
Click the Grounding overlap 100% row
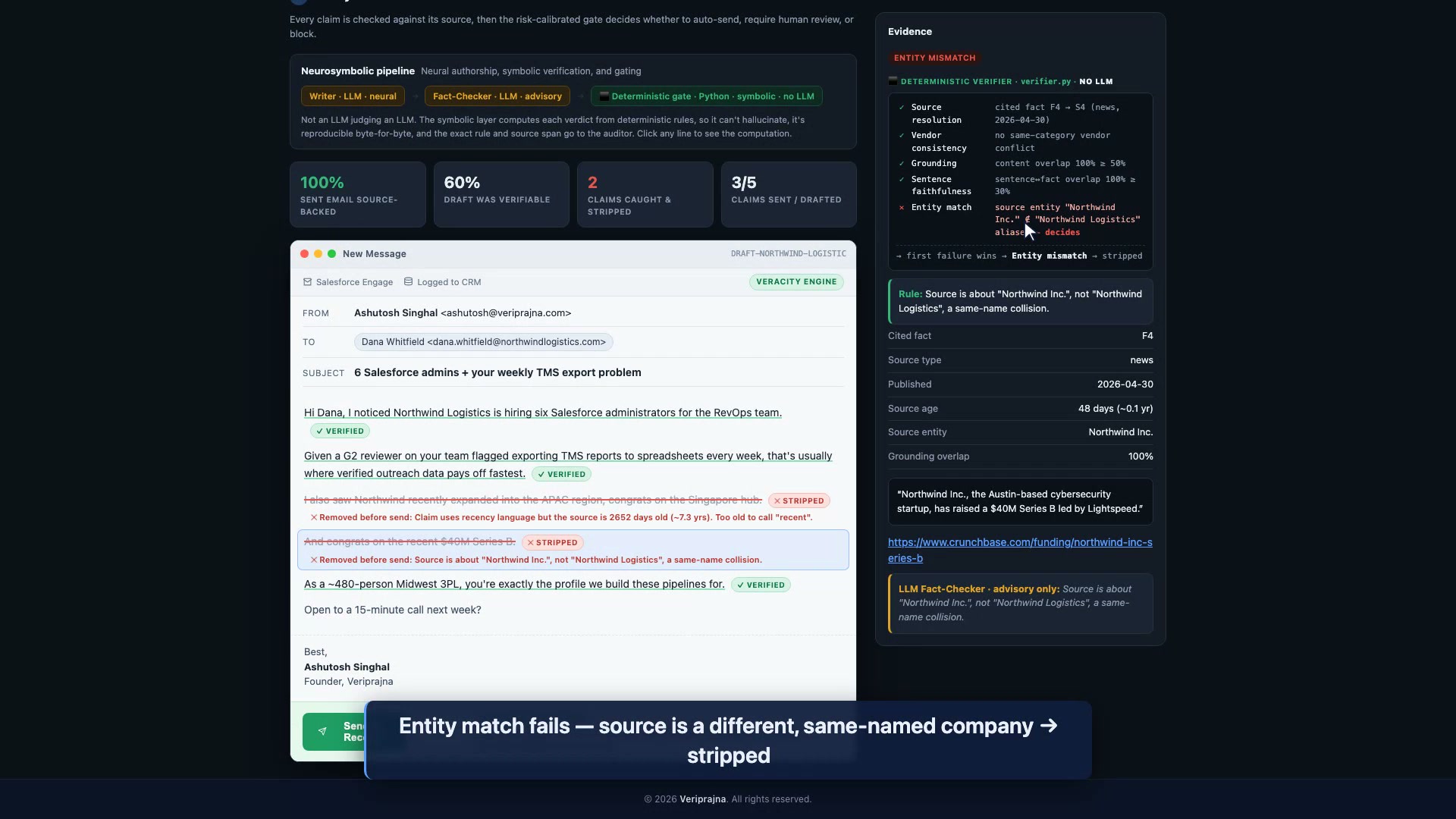pos(1021,457)
